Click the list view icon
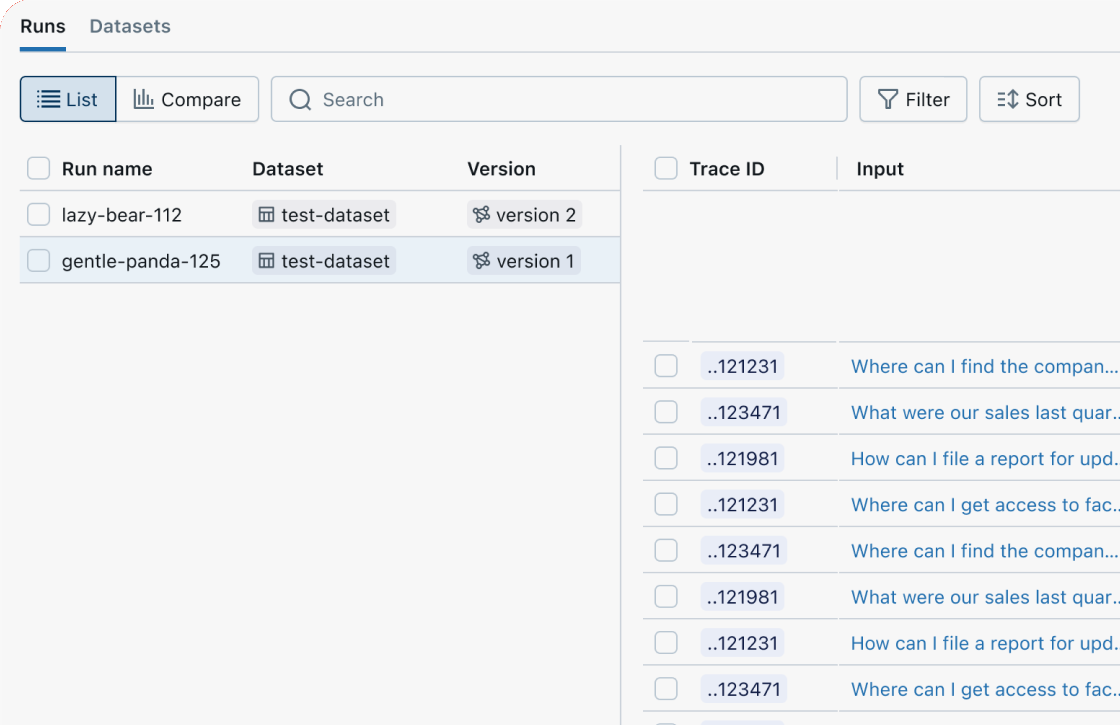Image resolution: width=1120 pixels, height=725 pixels. (48, 100)
